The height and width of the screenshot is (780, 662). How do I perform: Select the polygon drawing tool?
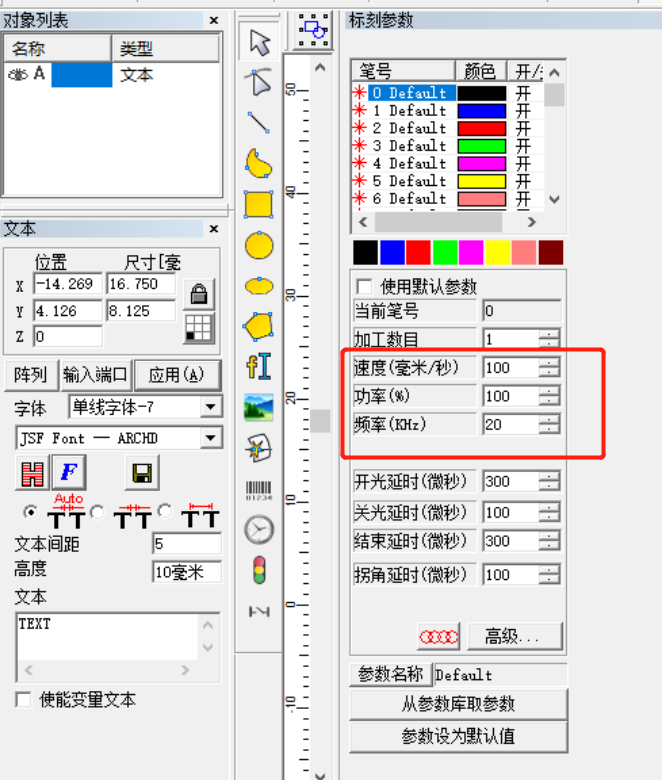pyautogui.click(x=259, y=326)
